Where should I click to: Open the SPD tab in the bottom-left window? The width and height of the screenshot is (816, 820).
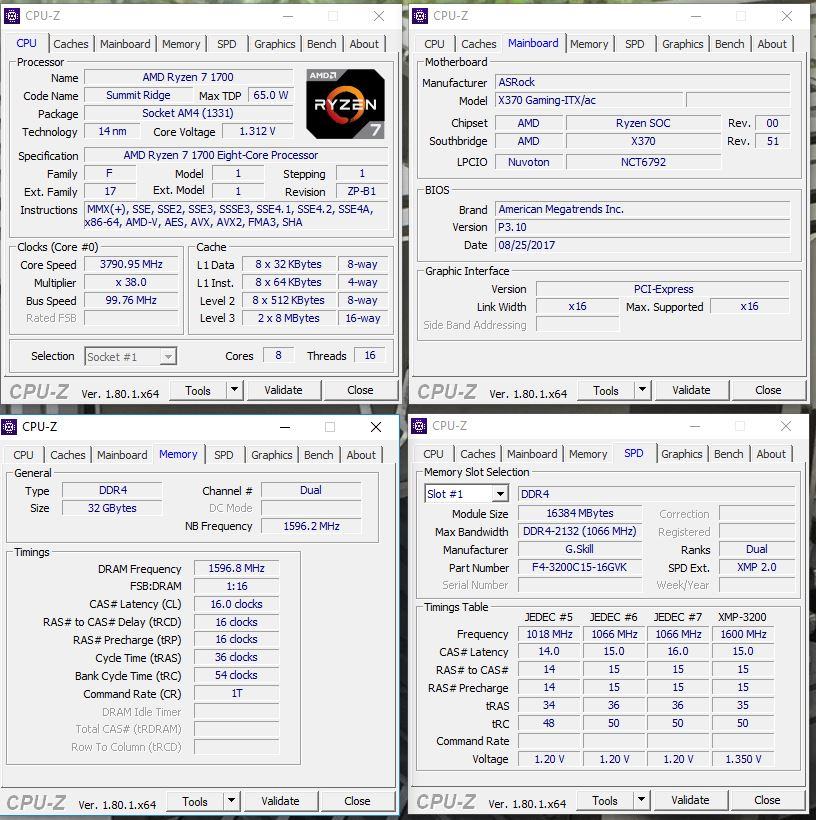tap(223, 455)
